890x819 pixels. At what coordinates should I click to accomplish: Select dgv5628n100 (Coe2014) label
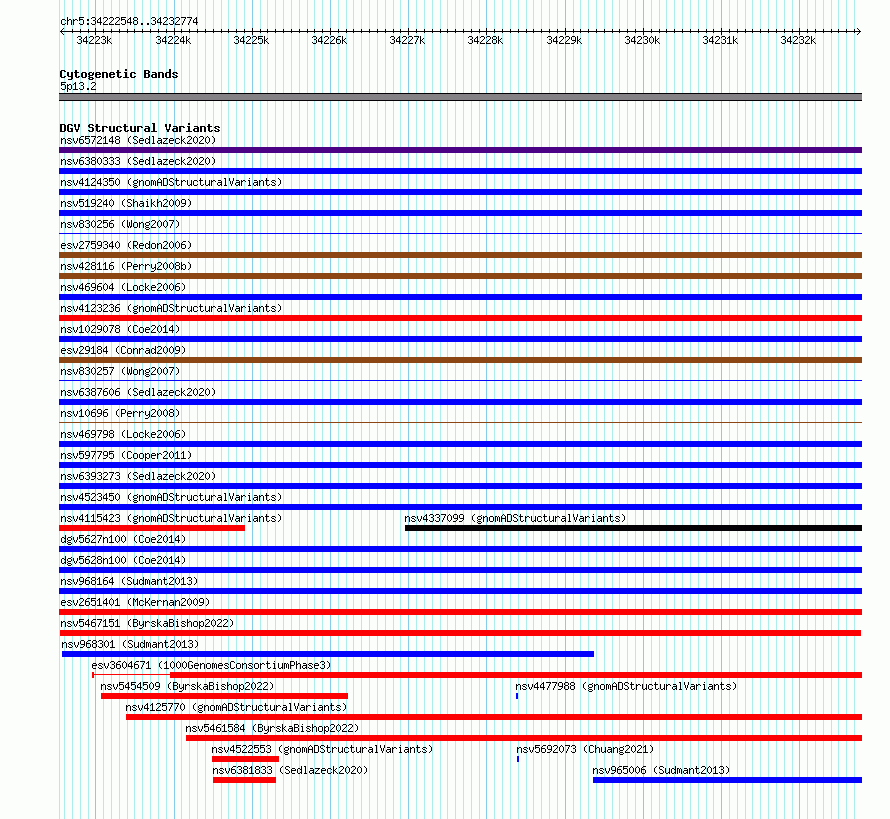click(123, 560)
